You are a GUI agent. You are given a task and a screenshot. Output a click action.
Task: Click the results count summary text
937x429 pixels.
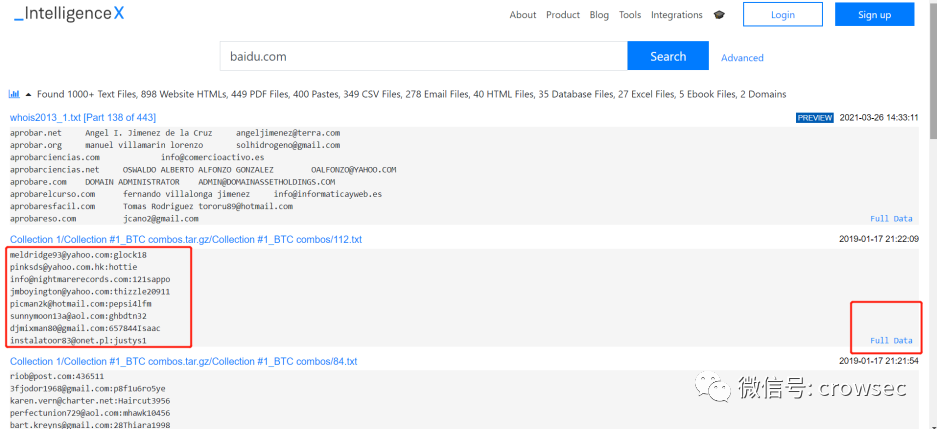pyautogui.click(x=412, y=94)
